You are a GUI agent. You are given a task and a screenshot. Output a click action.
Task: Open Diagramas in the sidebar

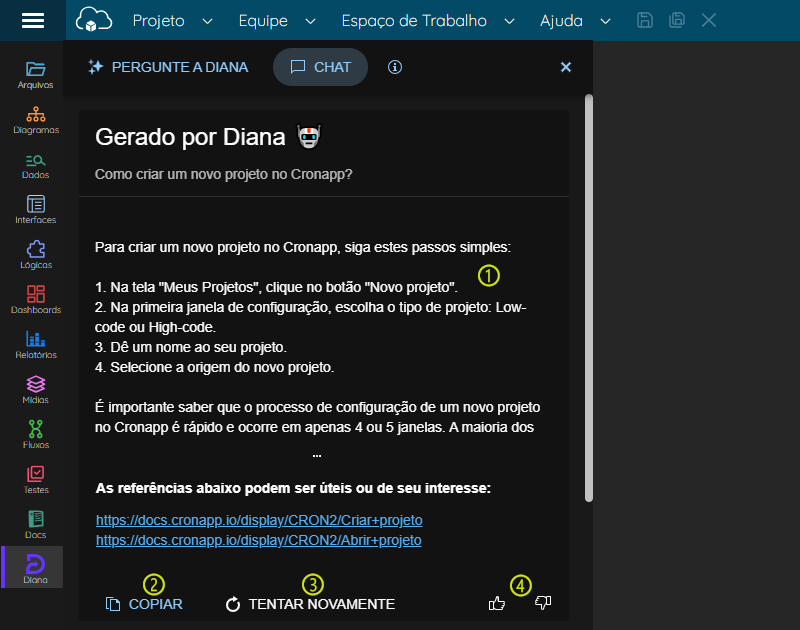coord(36,120)
